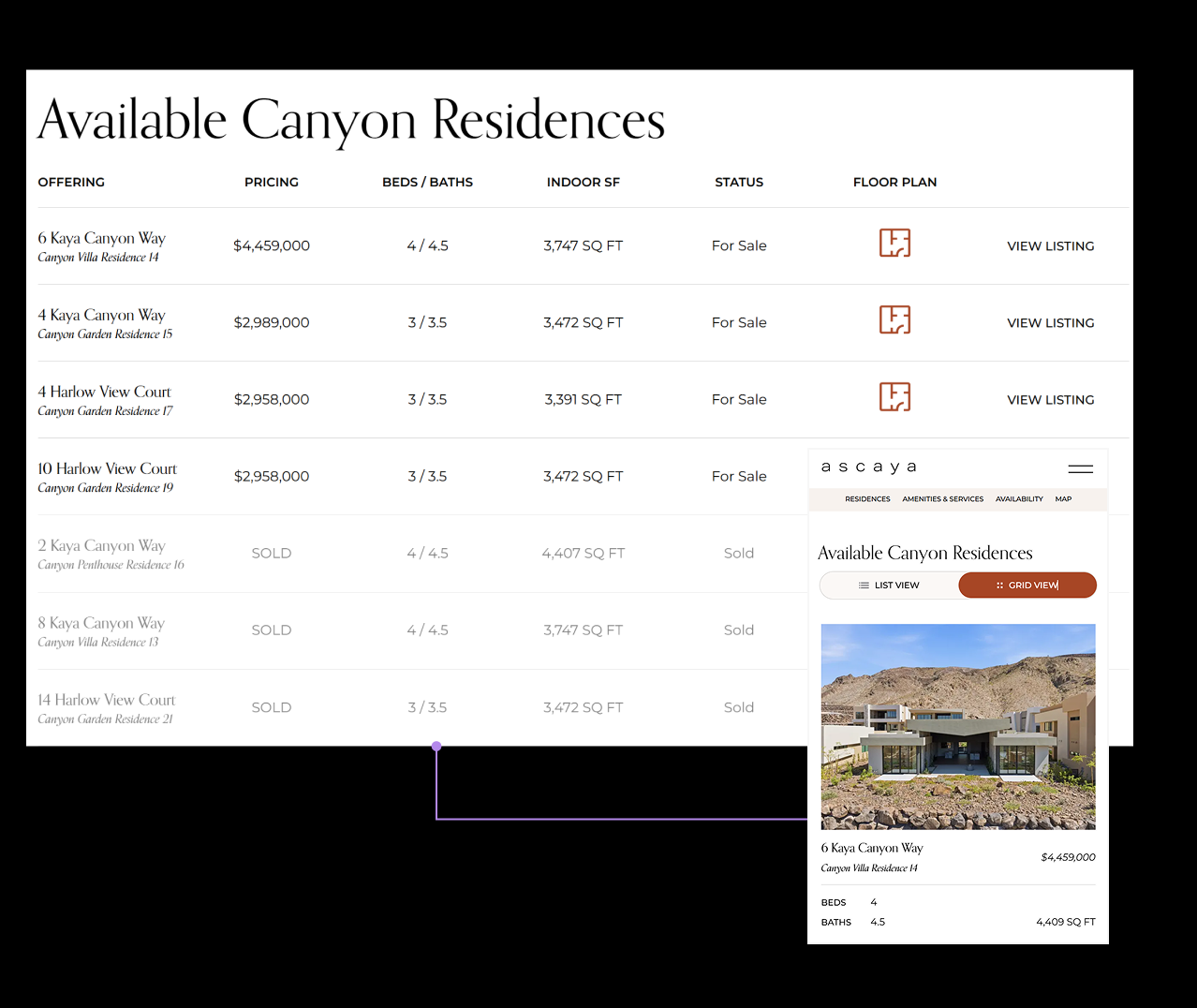The image size is (1197, 1008).
Task: Click the $4,459,000 price in the table
Action: [272, 246]
